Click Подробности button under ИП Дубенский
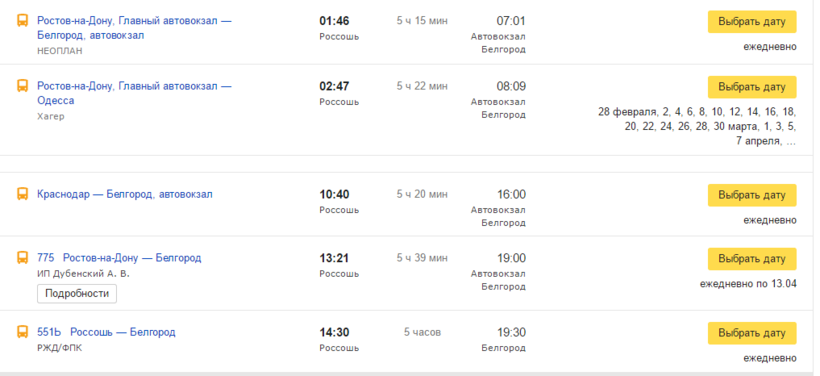This screenshot has width=820, height=376. click(77, 294)
